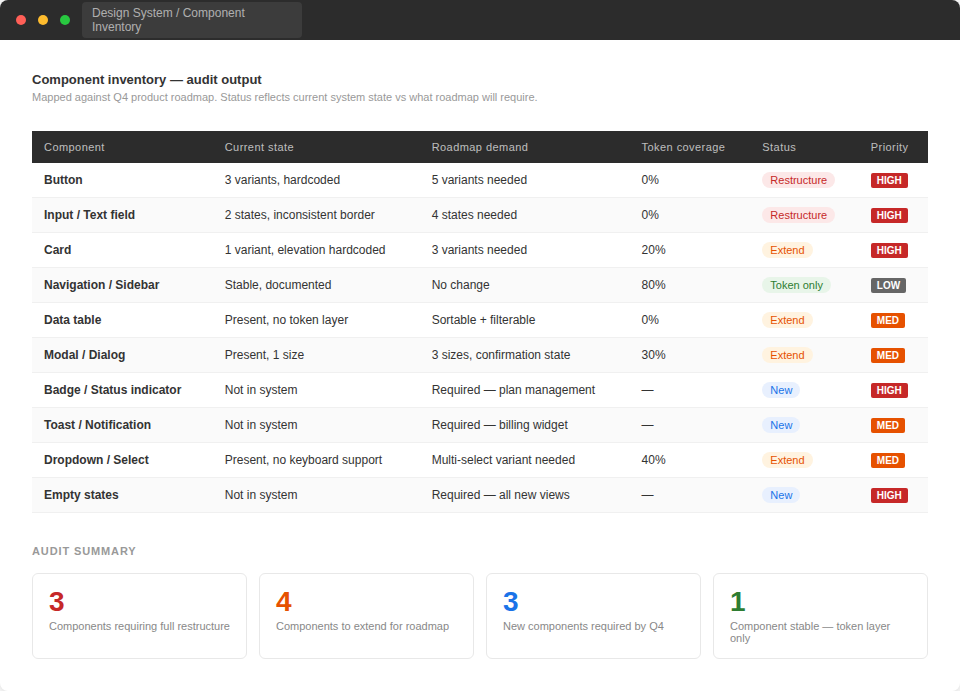Screen dimensions: 960x691
Task: Click the Status column header
Action: pos(779,147)
